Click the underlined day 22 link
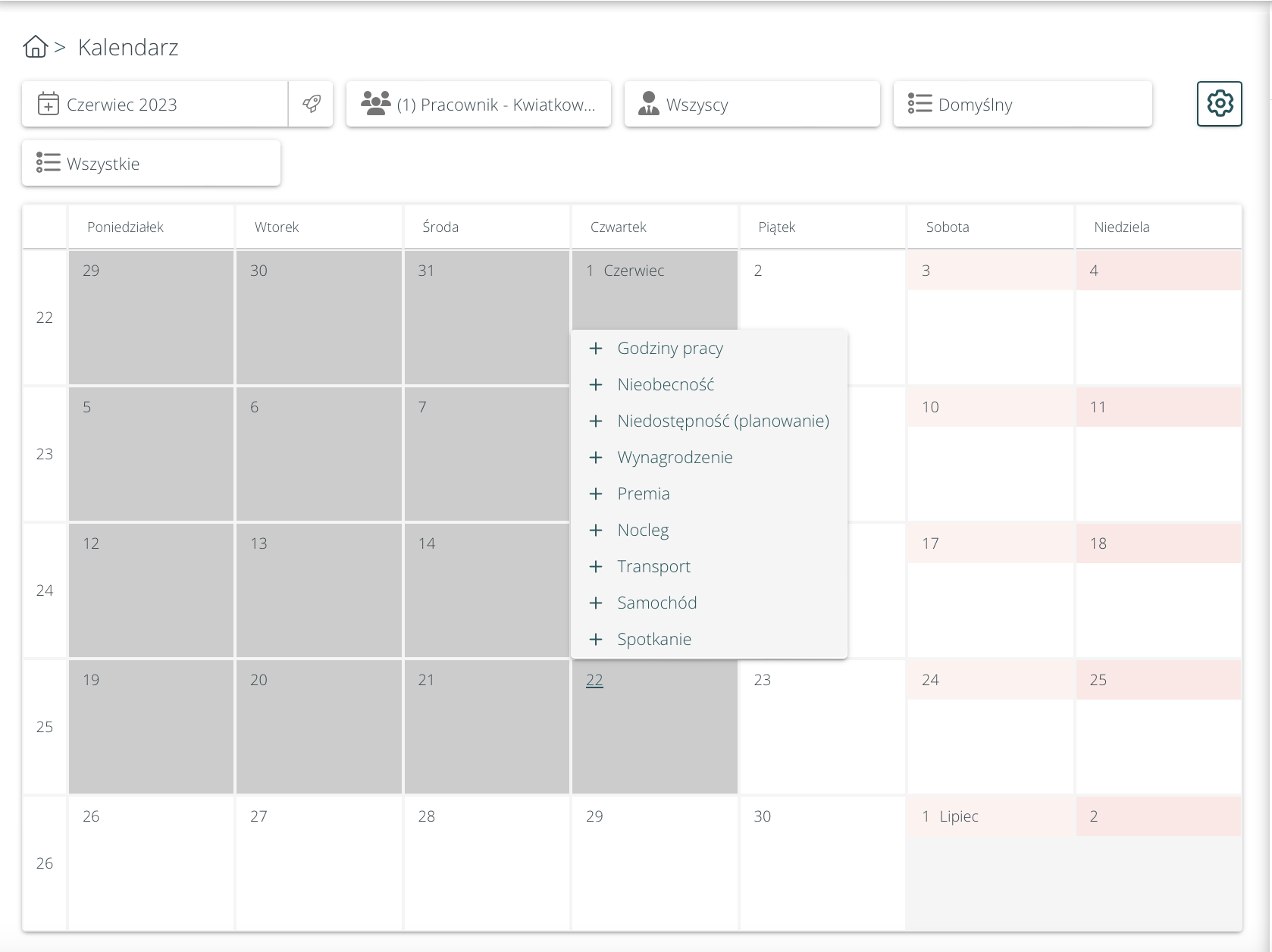1272x952 pixels. coord(594,681)
